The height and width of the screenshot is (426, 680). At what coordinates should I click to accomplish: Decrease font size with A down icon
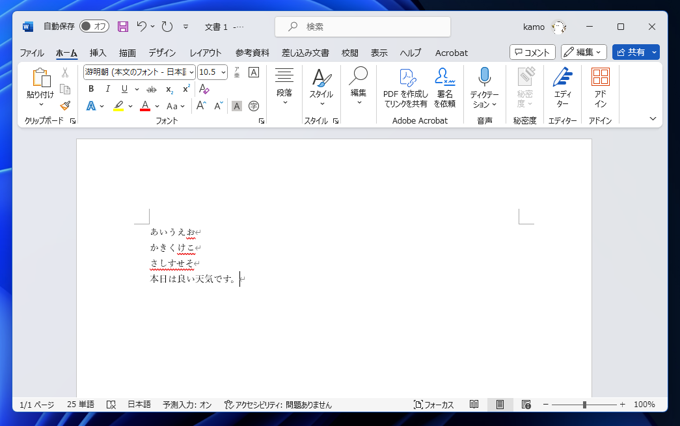(218, 105)
